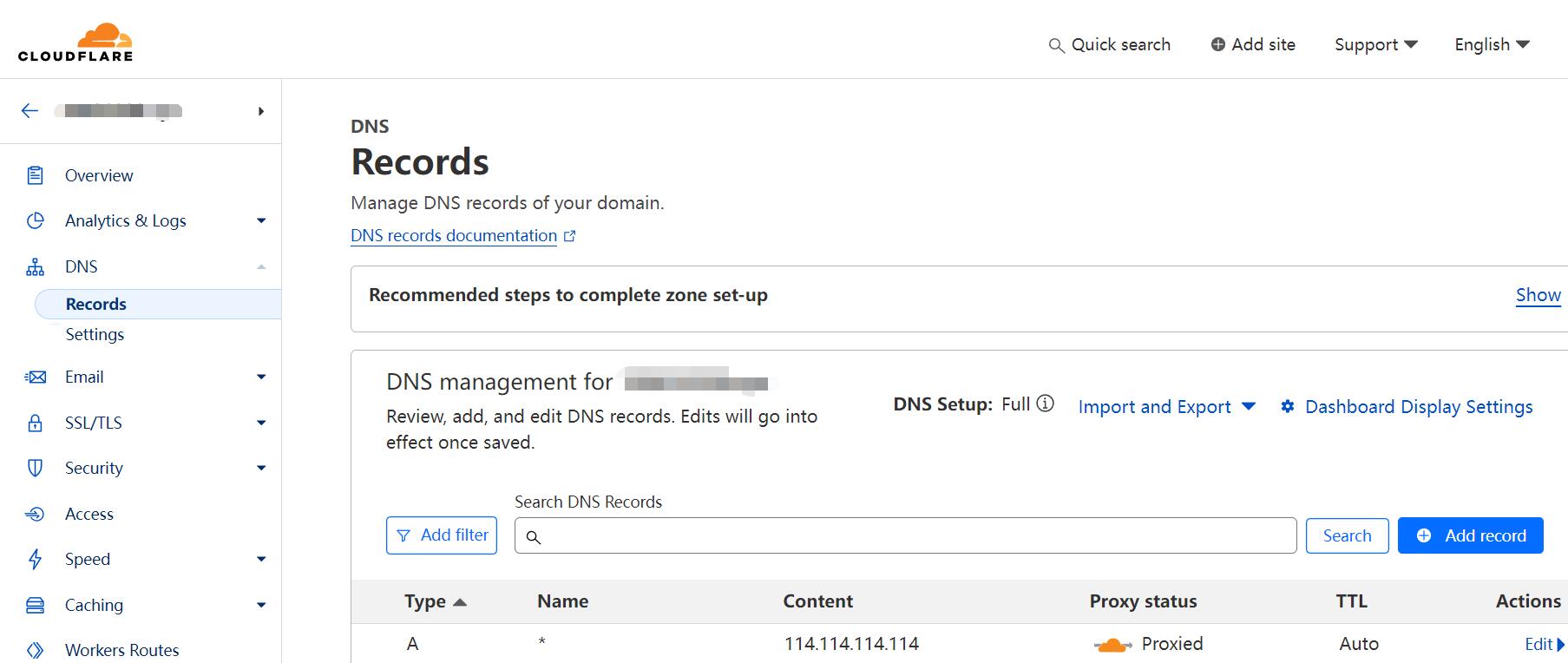Click the DNS Setup info icon
The width and height of the screenshot is (1568, 663).
[1046, 404]
